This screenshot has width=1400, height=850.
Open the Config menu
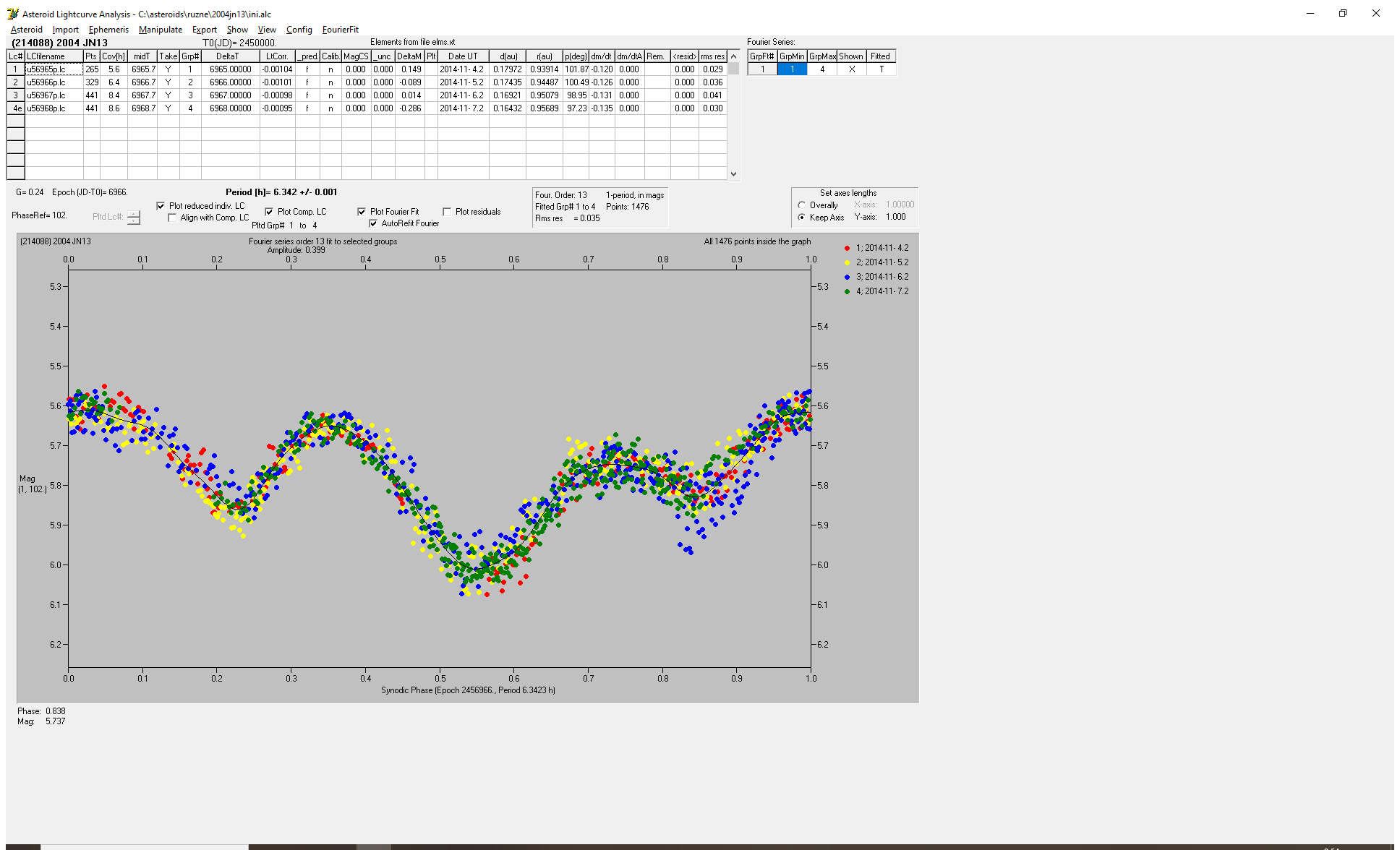click(299, 30)
